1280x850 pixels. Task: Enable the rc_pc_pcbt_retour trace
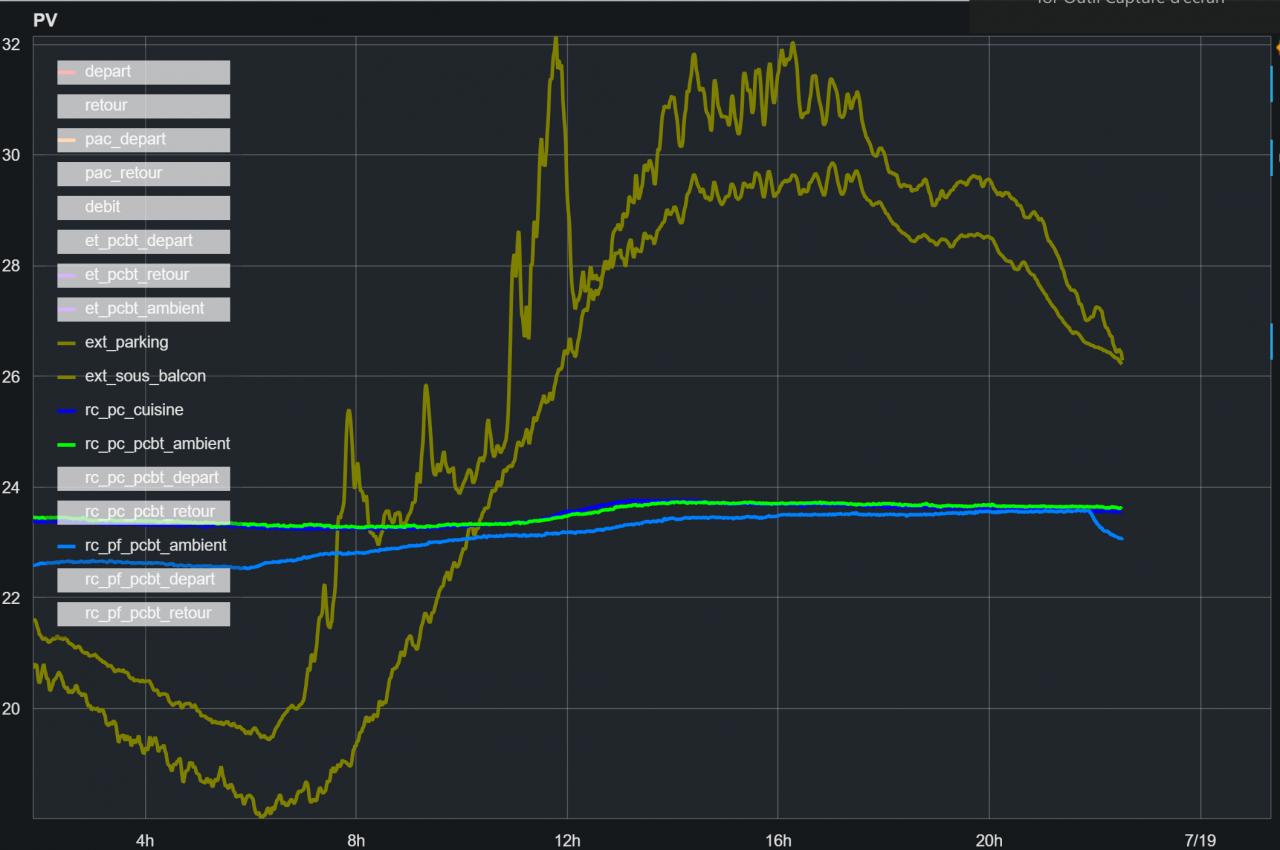[143, 512]
